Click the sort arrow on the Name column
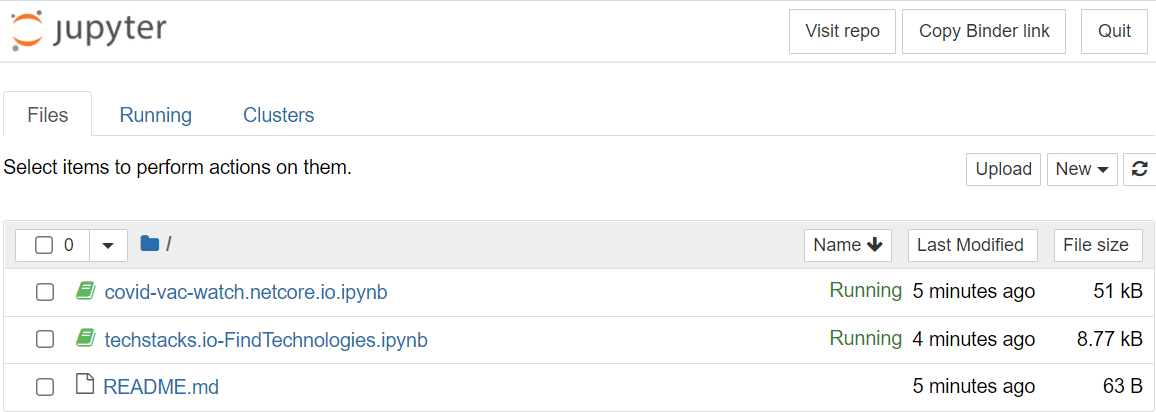Screen dimensions: 1156x412 pos(875,245)
